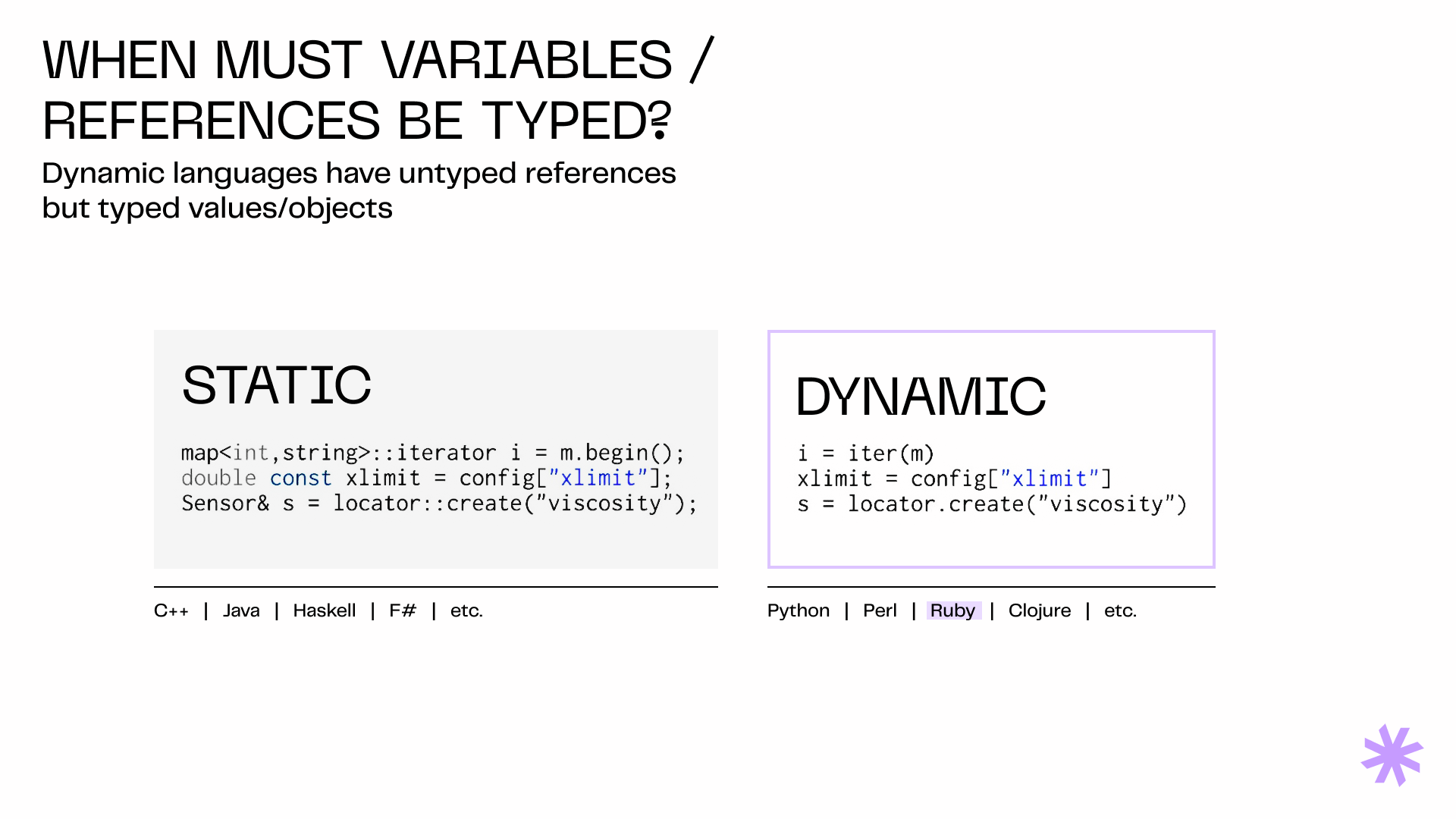Click the map iterator code line
Viewport: 1456px width, 819px height.
click(x=433, y=453)
